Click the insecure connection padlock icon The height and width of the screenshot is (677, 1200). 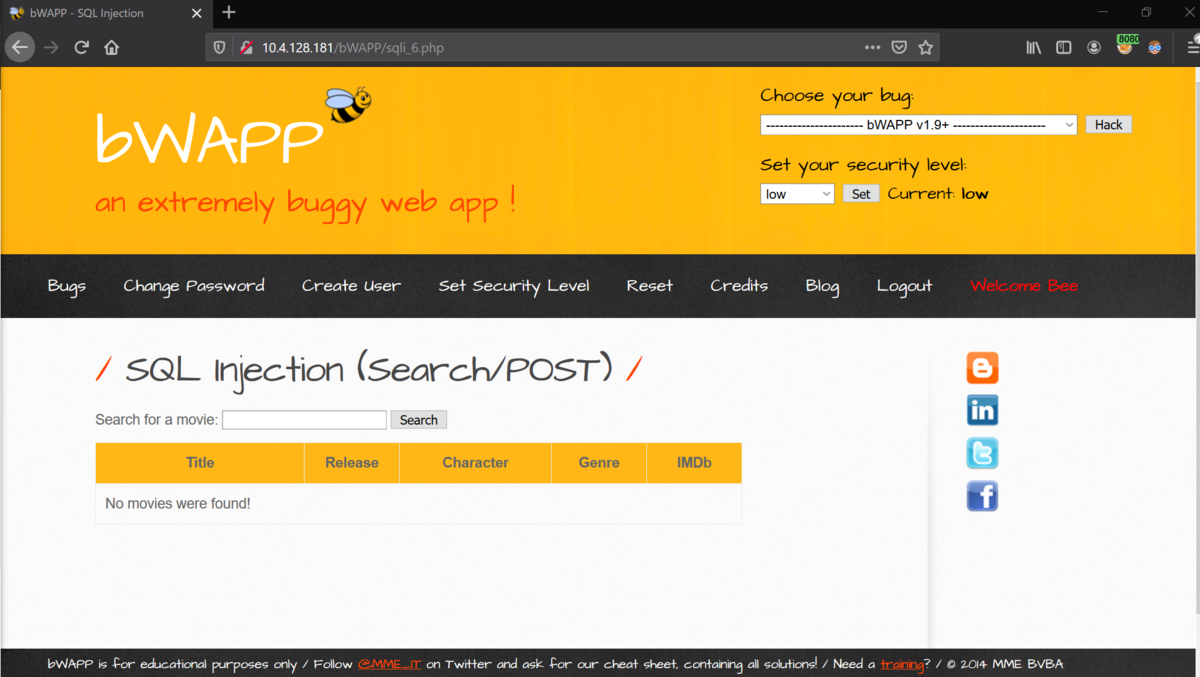tap(246, 47)
